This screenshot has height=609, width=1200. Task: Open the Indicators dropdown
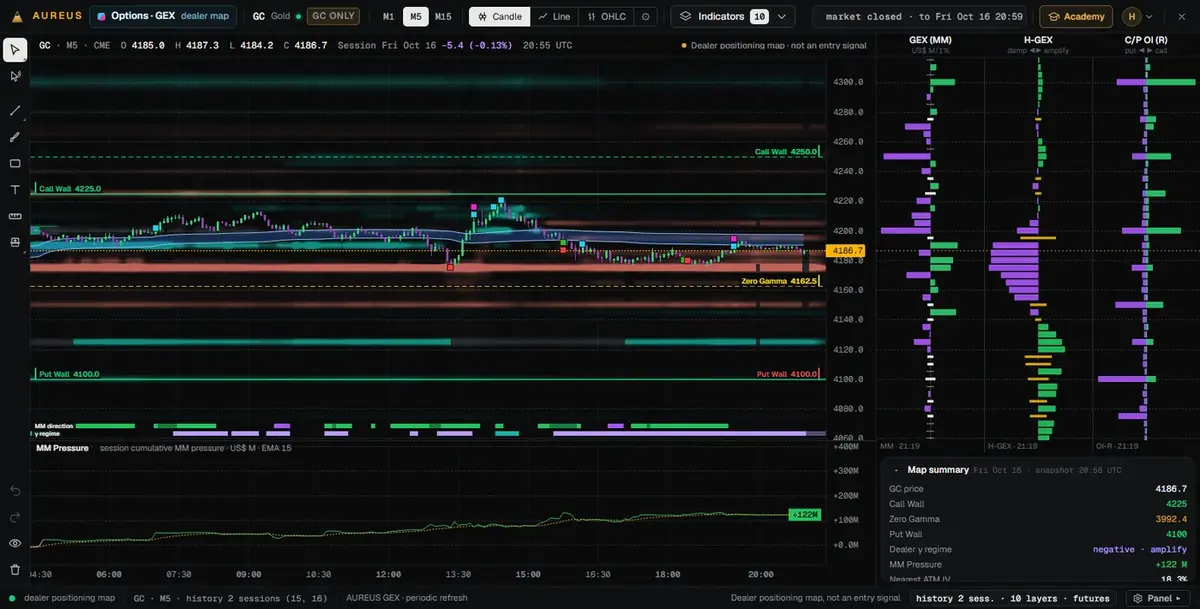coord(733,17)
